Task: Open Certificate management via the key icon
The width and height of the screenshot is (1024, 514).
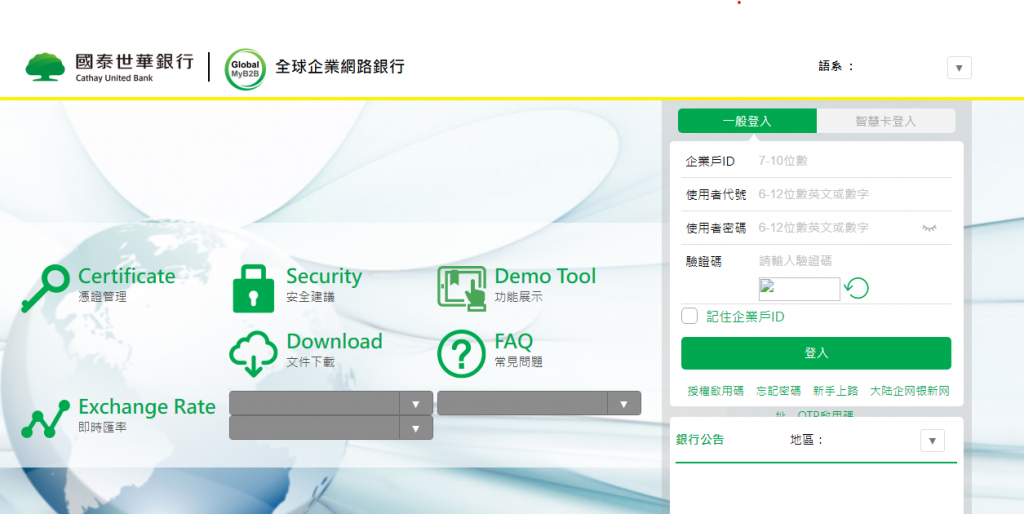Action: point(45,288)
